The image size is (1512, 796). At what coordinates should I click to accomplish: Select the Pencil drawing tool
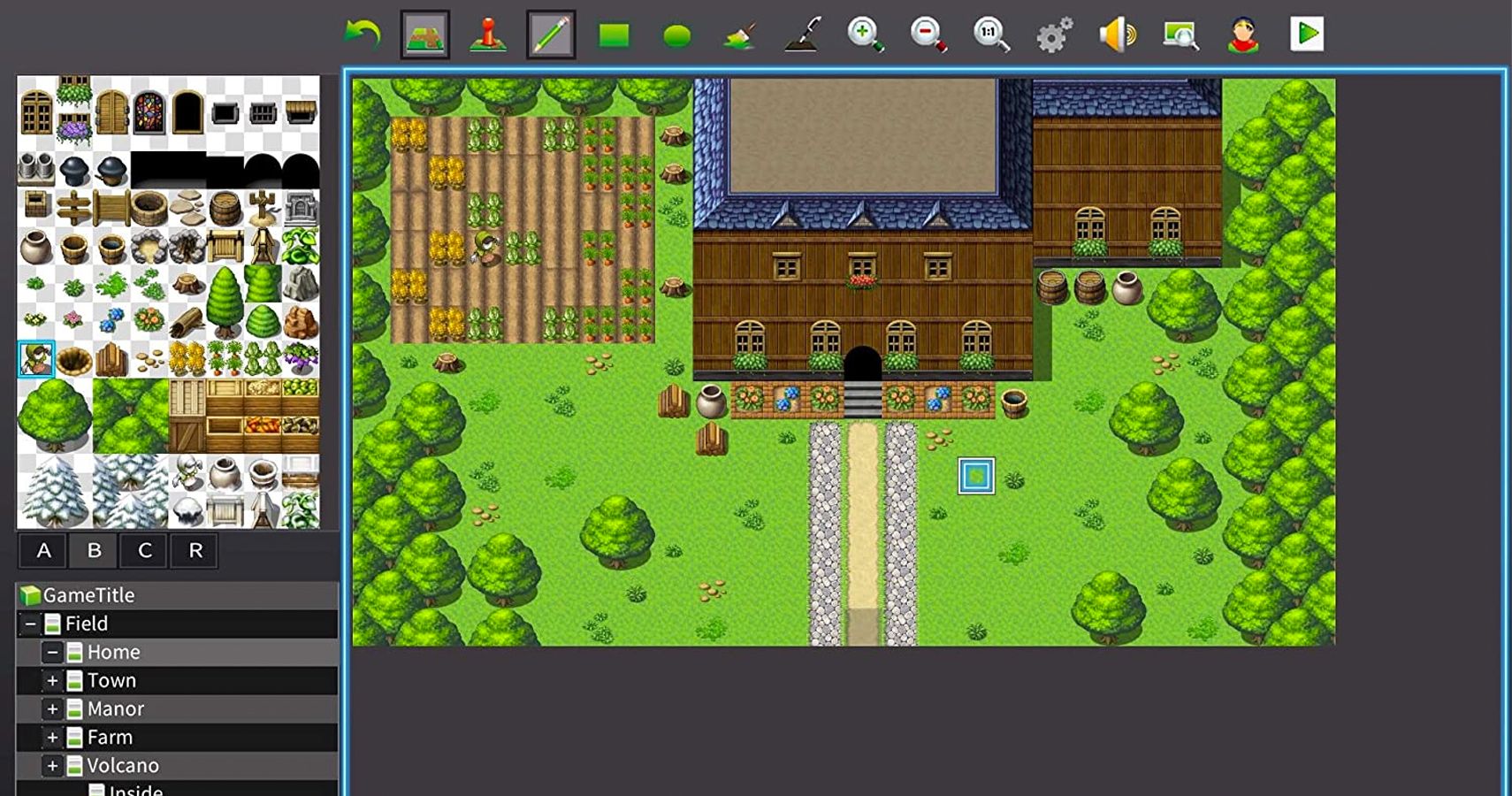(x=551, y=34)
